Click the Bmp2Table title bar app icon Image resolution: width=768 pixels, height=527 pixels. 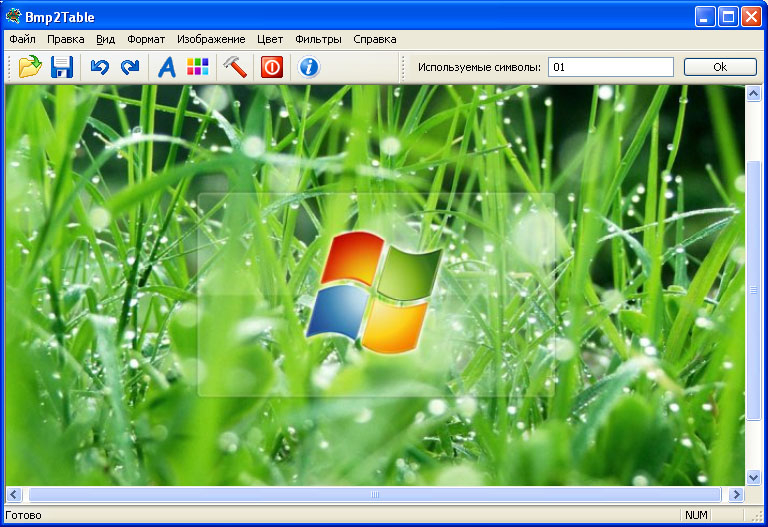tap(13, 16)
